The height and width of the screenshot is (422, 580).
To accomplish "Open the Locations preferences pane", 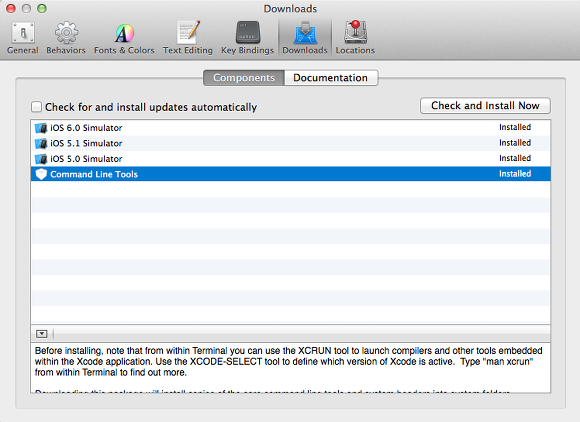I will click(355, 38).
